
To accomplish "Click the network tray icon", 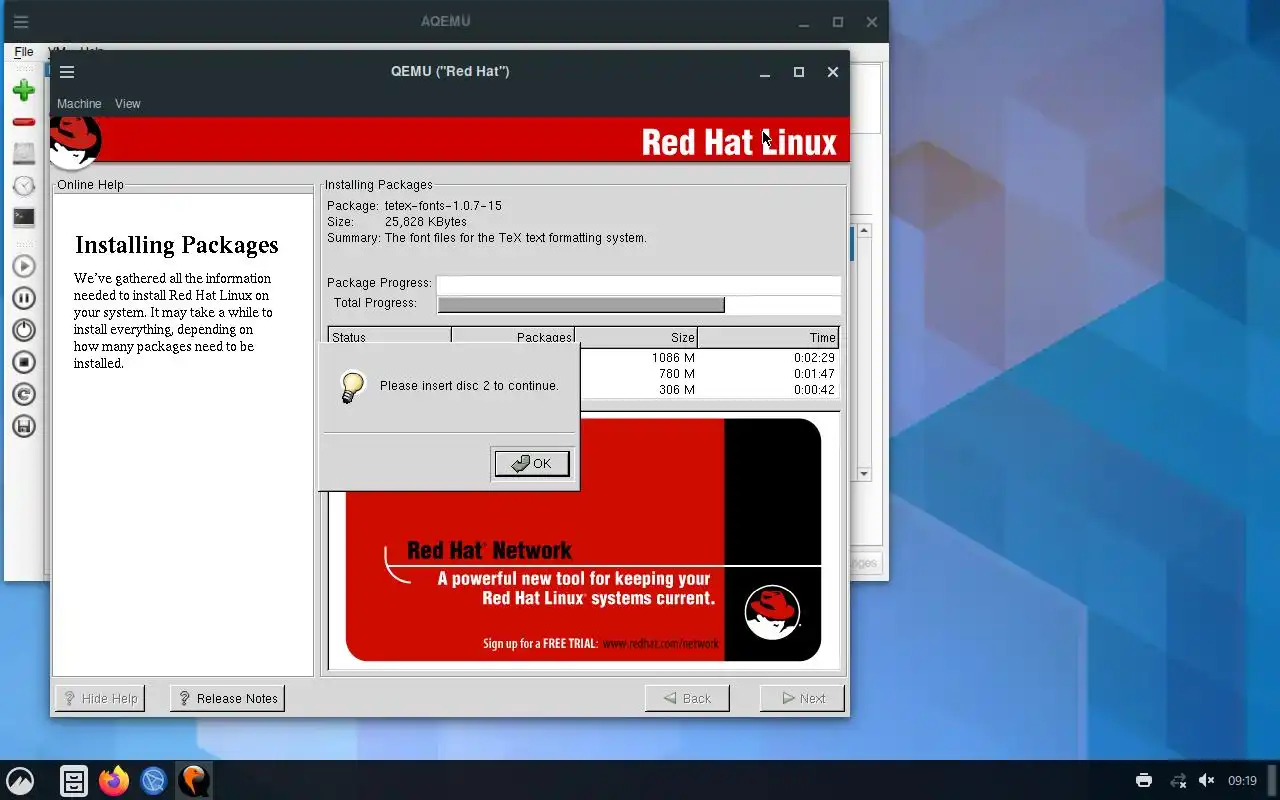I will pyautogui.click(x=1178, y=780).
